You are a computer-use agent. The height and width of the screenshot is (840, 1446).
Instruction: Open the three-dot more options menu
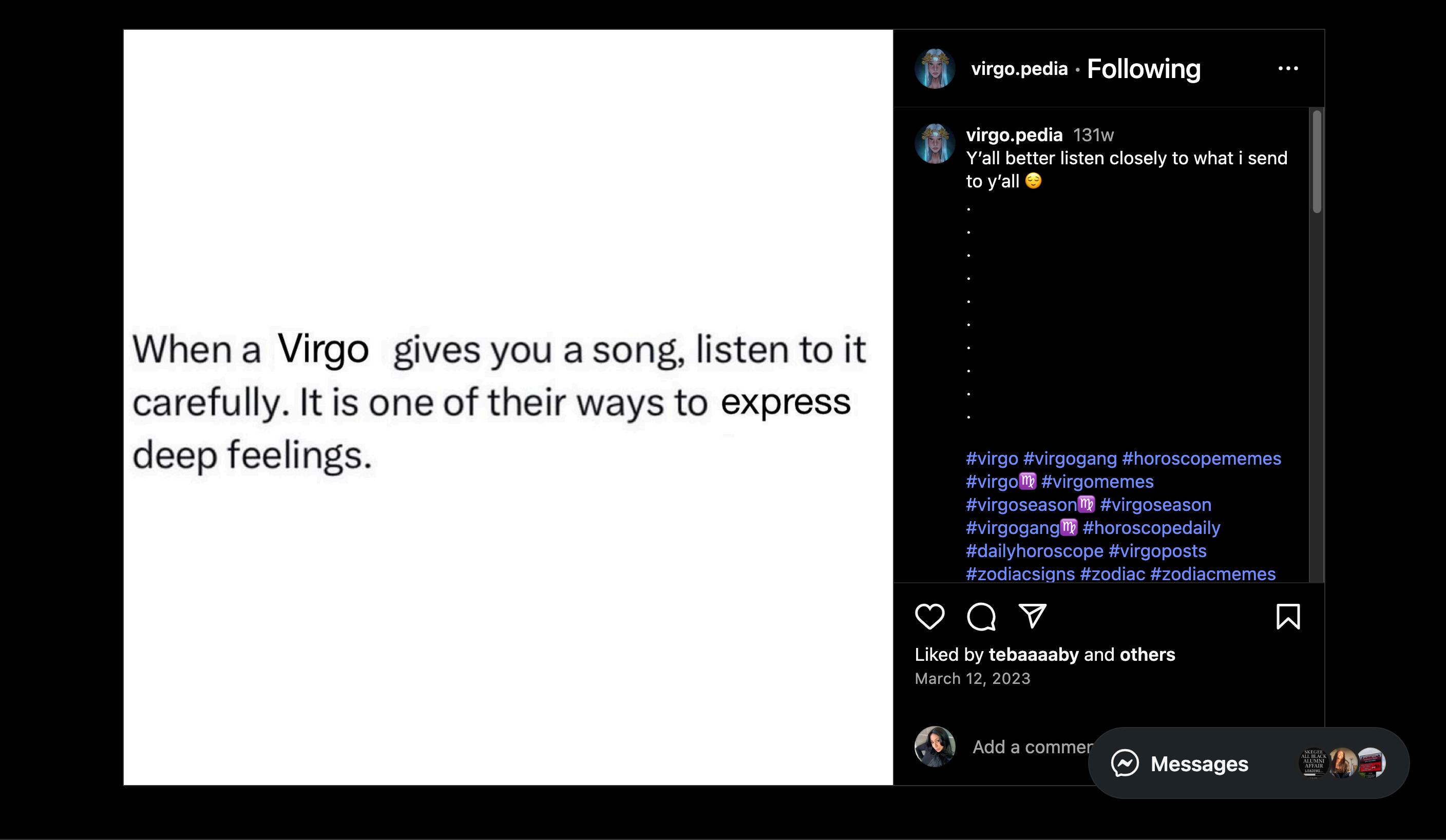(1288, 68)
